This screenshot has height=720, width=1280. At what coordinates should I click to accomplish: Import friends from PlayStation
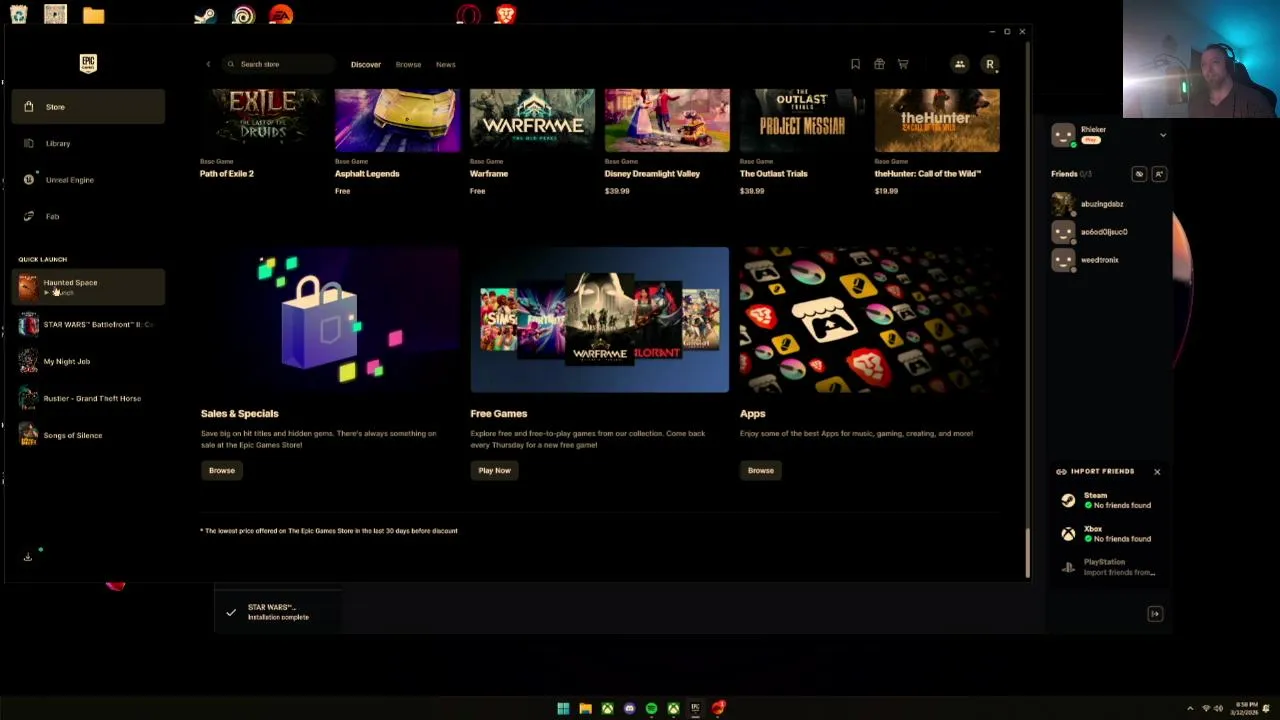[x=1108, y=567]
